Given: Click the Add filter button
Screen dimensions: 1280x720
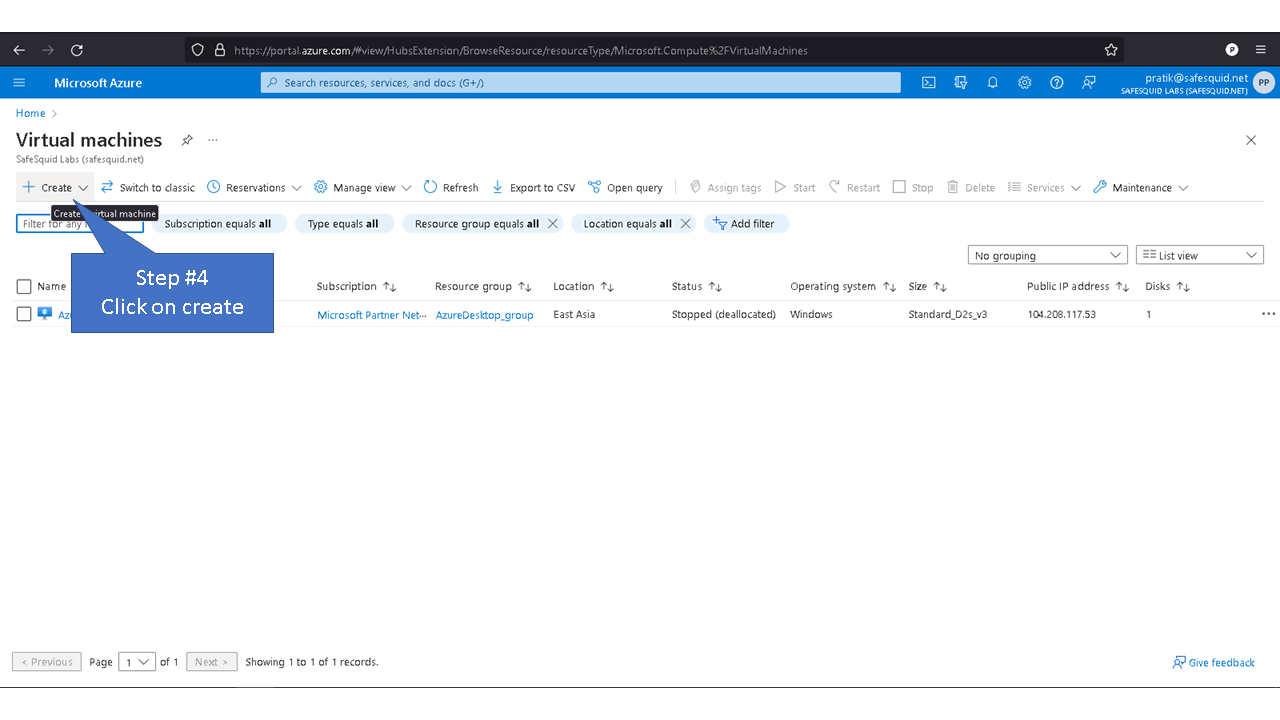Looking at the screenshot, I should [x=746, y=224].
